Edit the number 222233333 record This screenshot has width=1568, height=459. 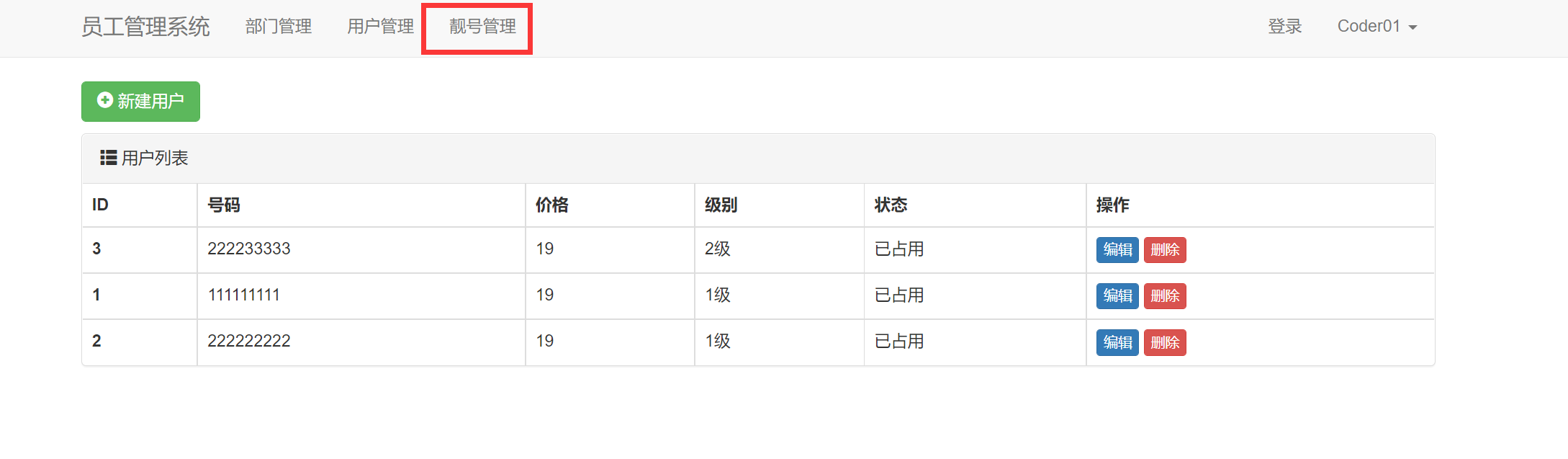coord(1117,249)
